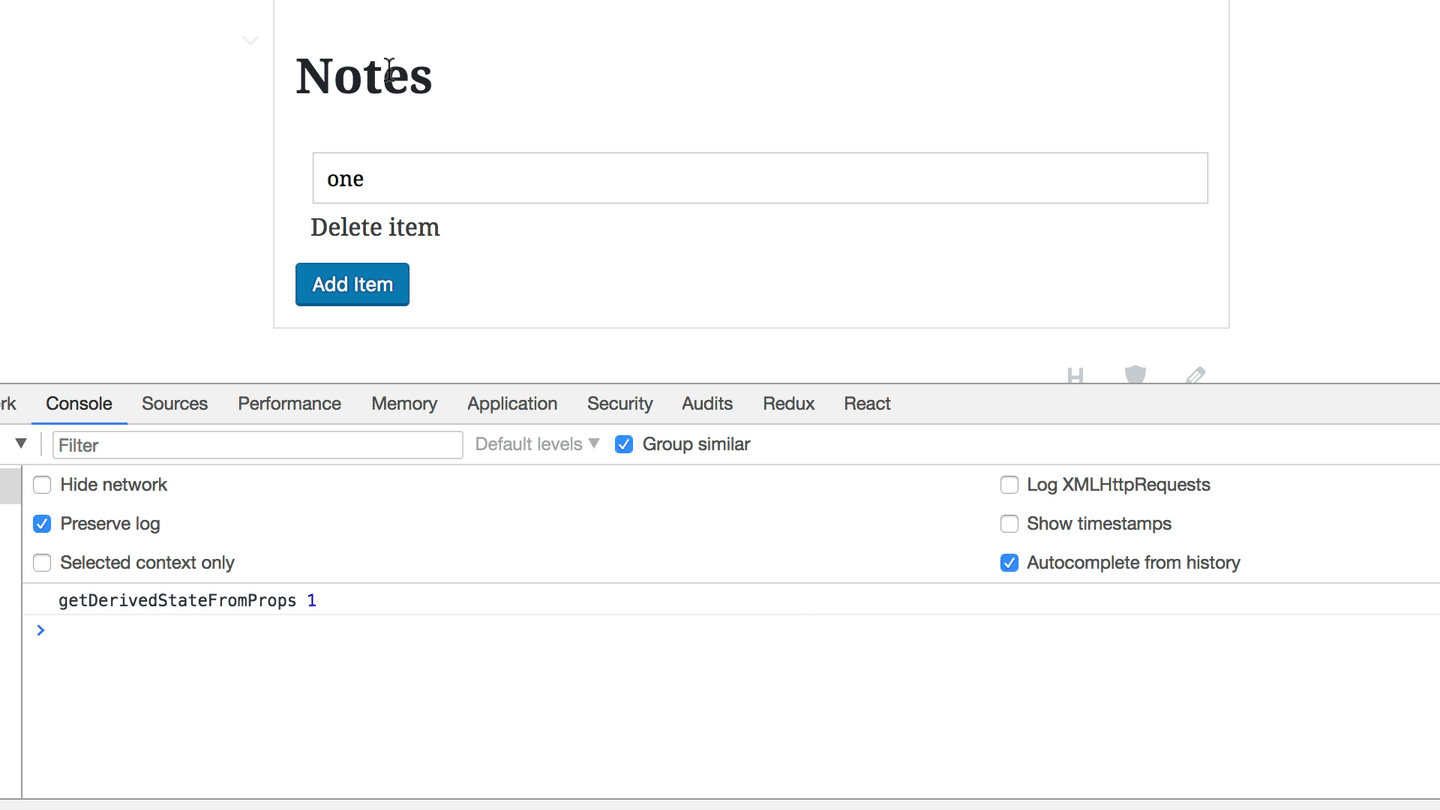Open the React tab
1440x810 pixels.
click(867, 404)
